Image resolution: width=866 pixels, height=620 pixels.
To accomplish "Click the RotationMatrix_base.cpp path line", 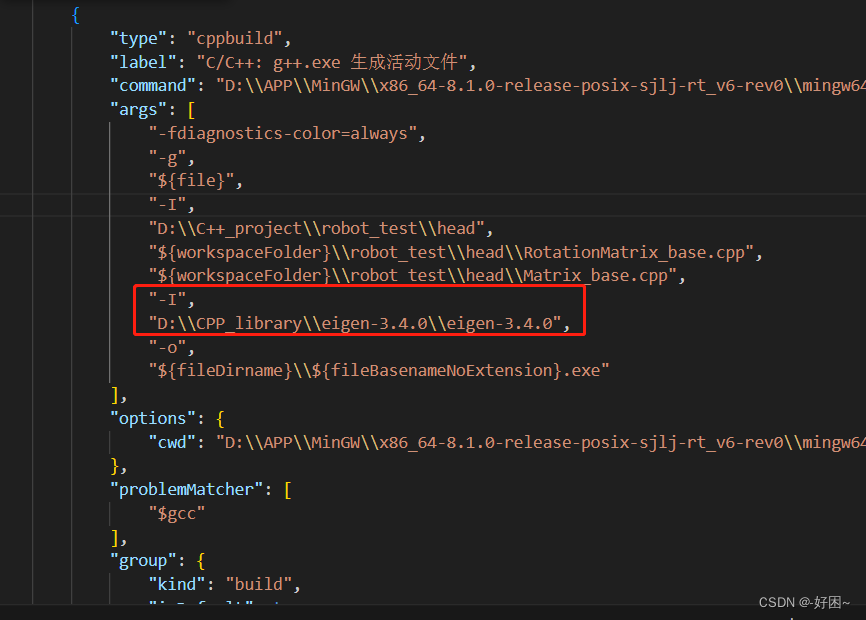I will (456, 252).
